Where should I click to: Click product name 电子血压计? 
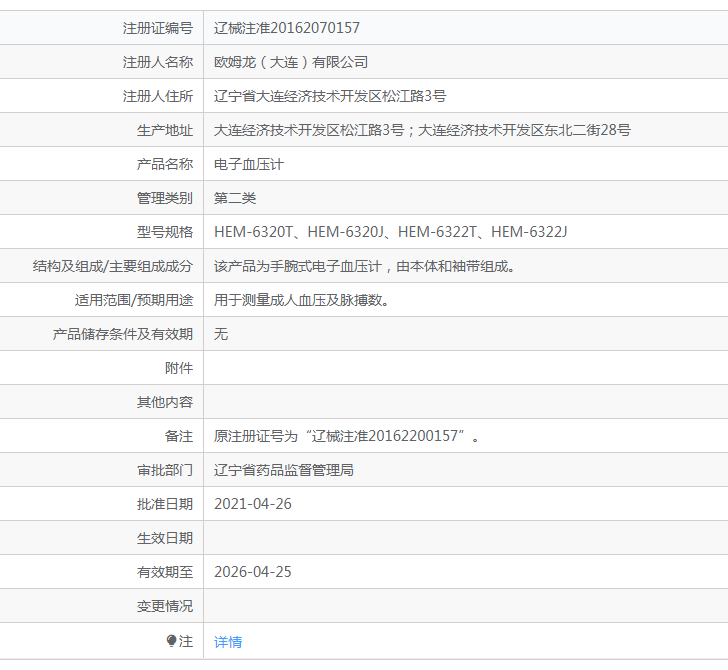(249, 164)
